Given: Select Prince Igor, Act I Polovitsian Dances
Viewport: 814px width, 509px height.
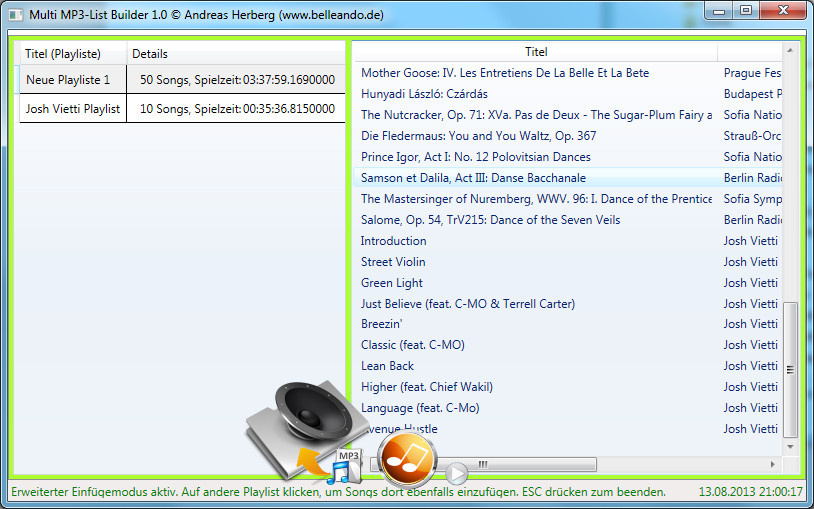Looking at the screenshot, I should [x=476, y=157].
